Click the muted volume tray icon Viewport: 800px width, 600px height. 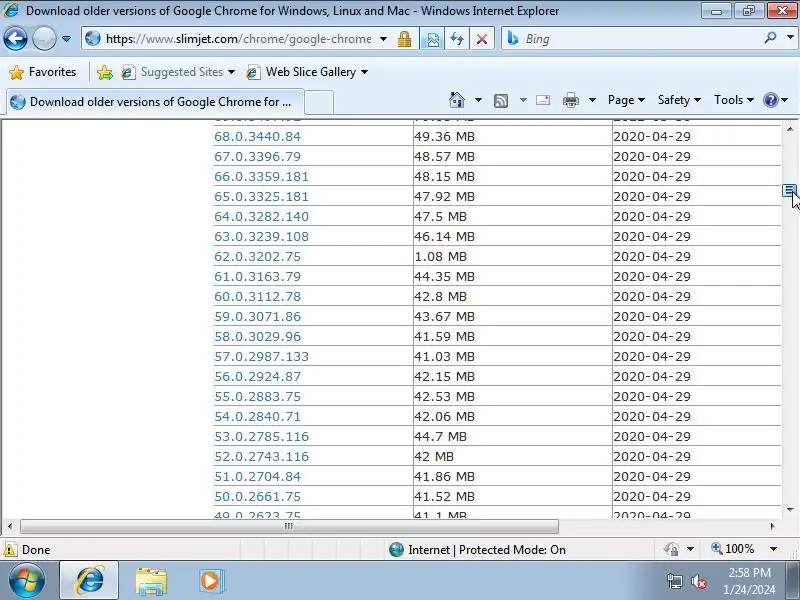[x=699, y=581]
